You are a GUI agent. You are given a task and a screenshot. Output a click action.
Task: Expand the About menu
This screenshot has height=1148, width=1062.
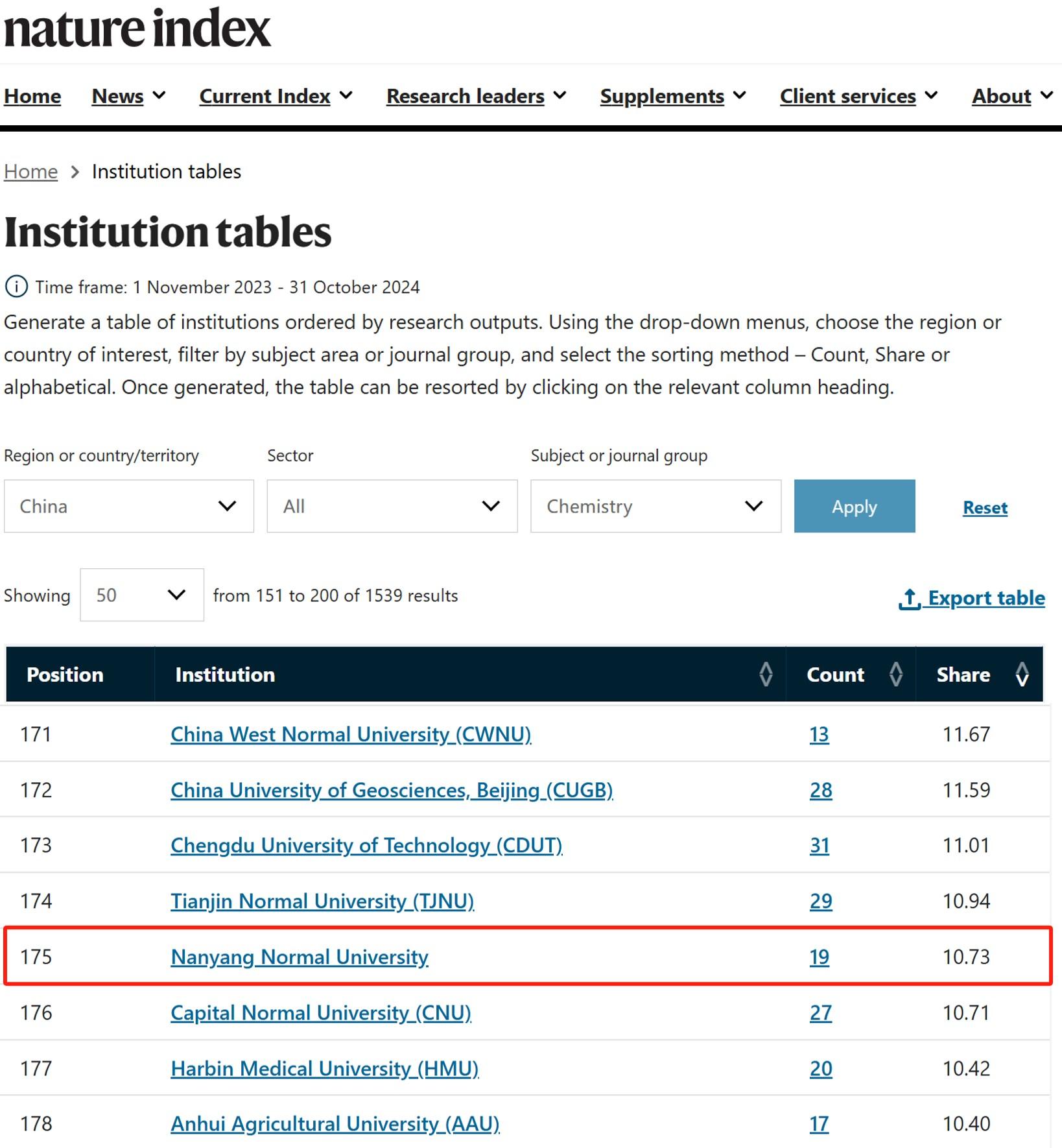tap(1012, 96)
